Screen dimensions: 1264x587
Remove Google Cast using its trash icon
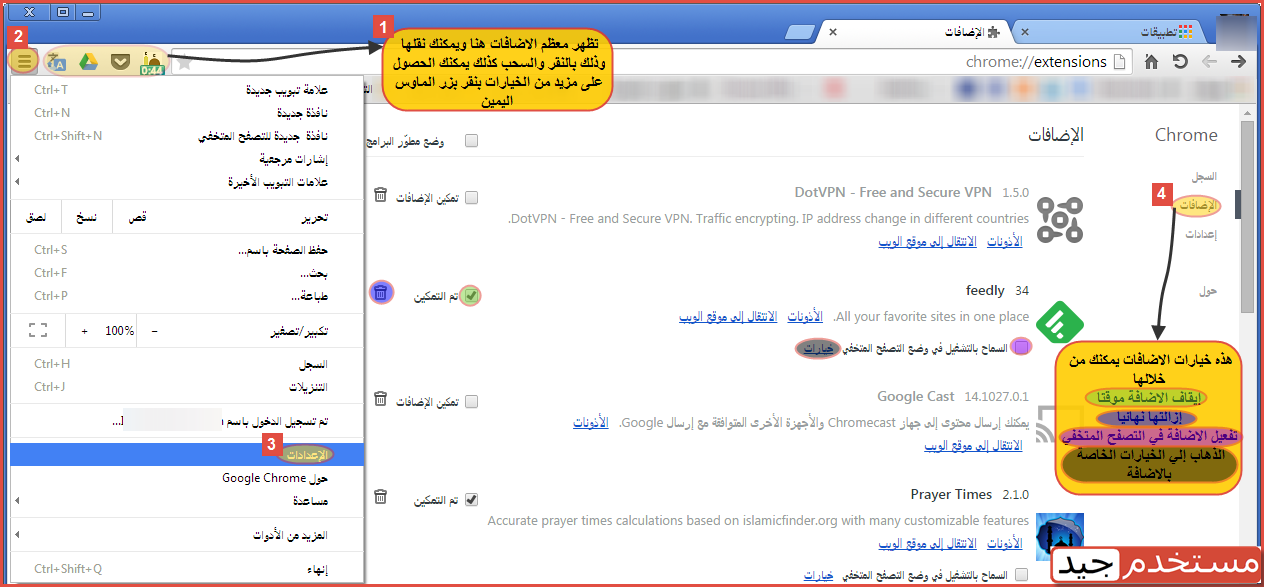pyautogui.click(x=380, y=399)
